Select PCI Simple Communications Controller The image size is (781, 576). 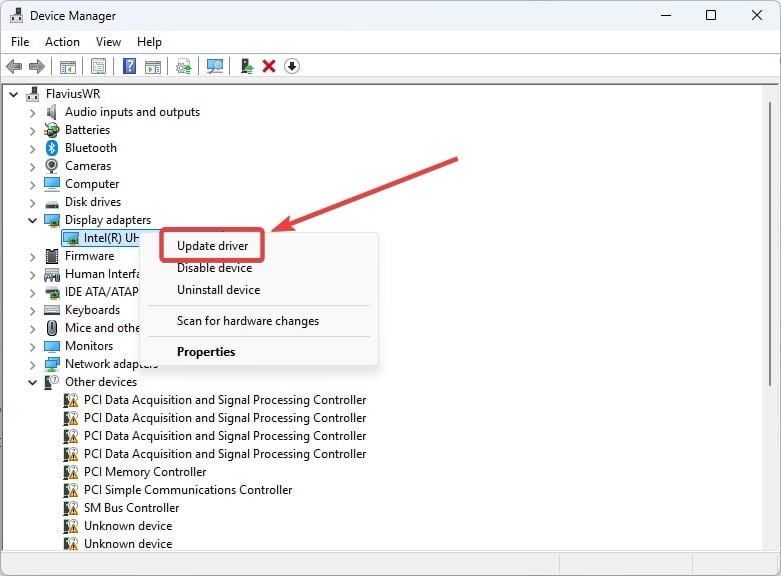coord(188,490)
